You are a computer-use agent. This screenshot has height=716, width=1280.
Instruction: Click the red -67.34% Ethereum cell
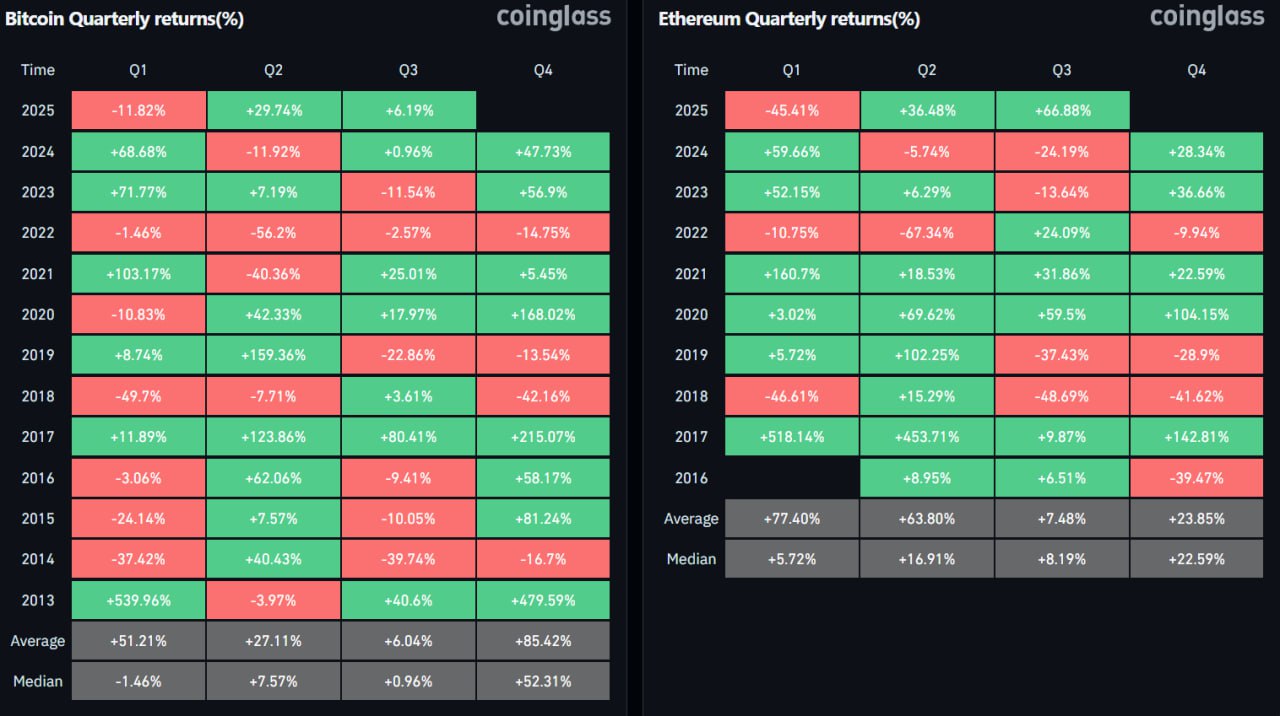click(927, 233)
